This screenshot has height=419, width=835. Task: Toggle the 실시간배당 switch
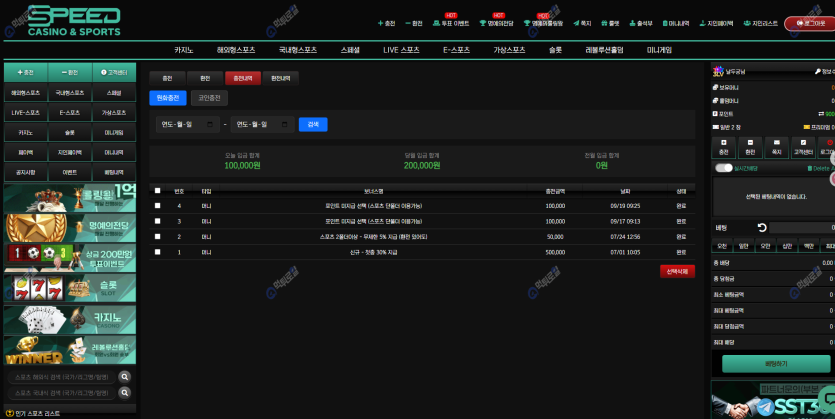click(x=723, y=168)
